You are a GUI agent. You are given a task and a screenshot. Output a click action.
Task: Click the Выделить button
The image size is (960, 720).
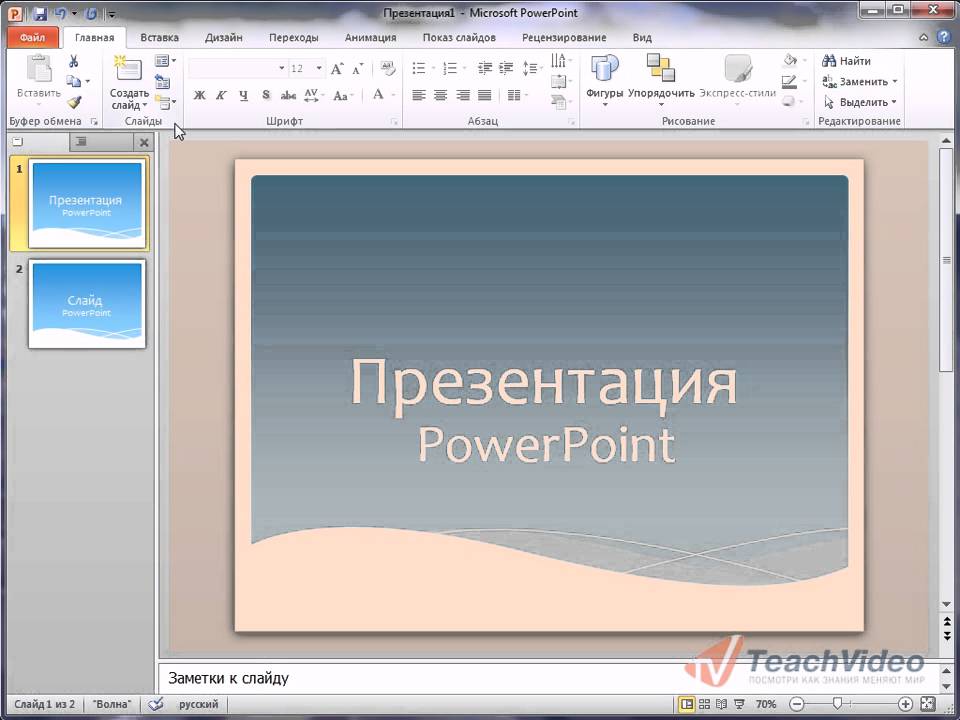point(860,102)
